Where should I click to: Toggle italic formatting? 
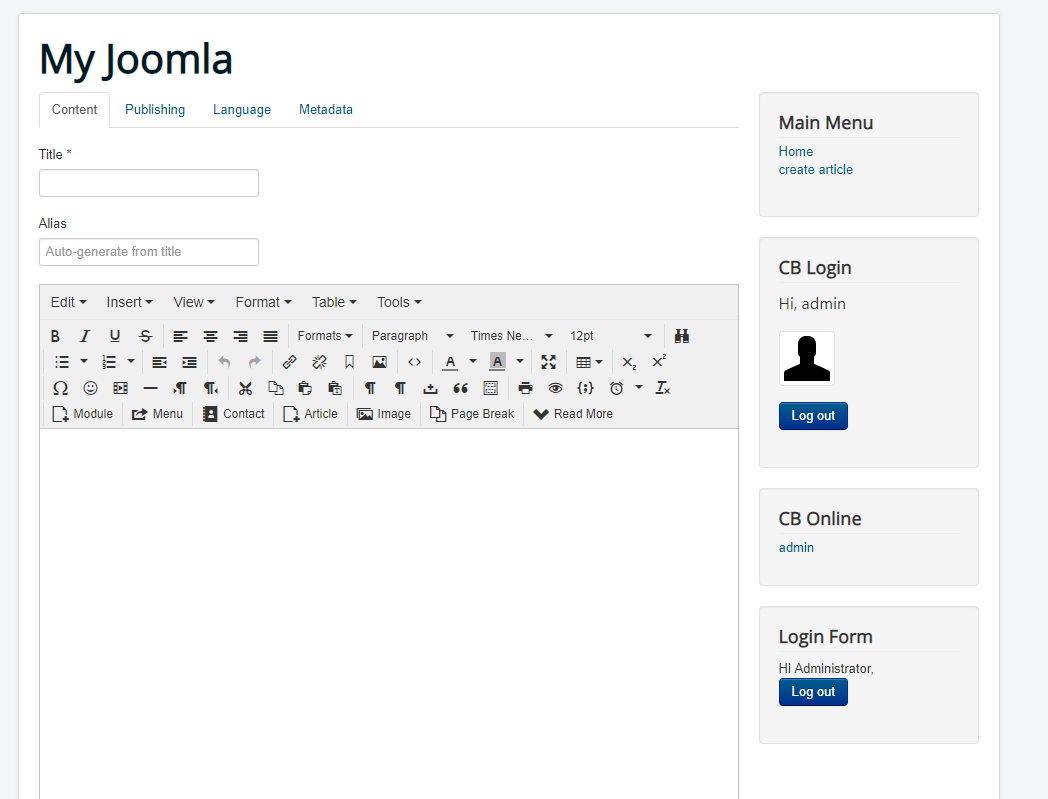tap(85, 336)
